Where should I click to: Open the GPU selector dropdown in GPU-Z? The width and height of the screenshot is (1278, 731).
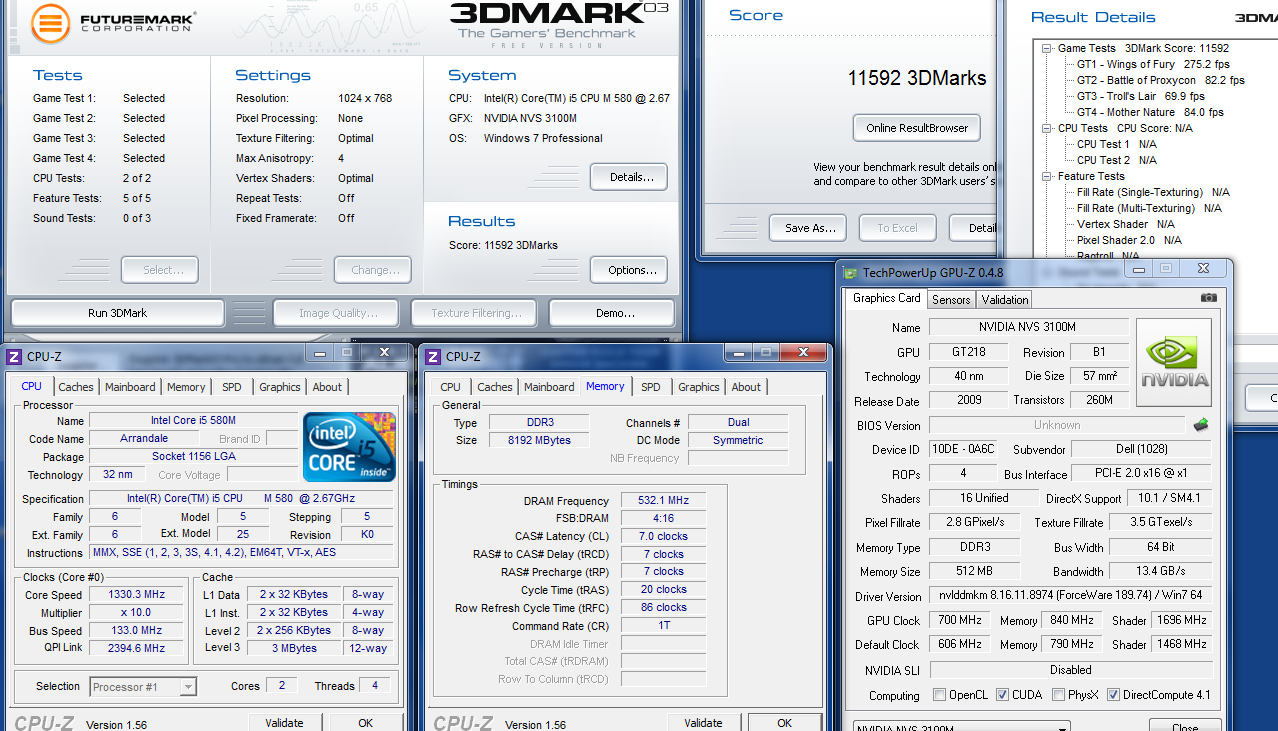coord(1063,728)
